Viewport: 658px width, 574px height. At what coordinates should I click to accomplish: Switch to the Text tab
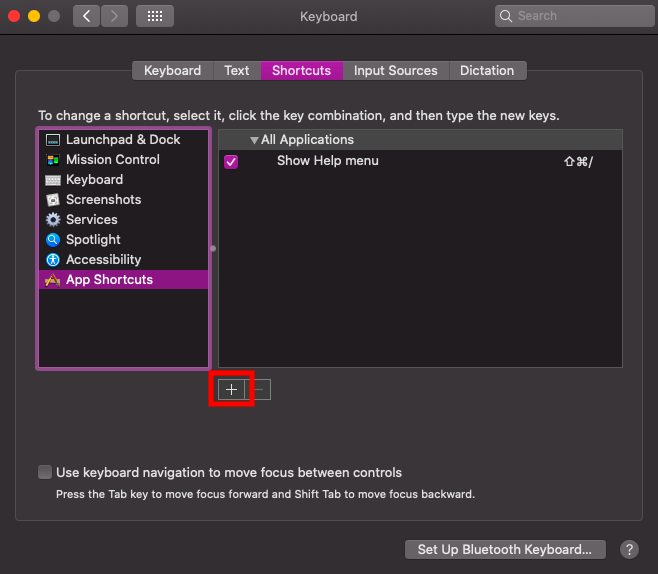(x=237, y=71)
